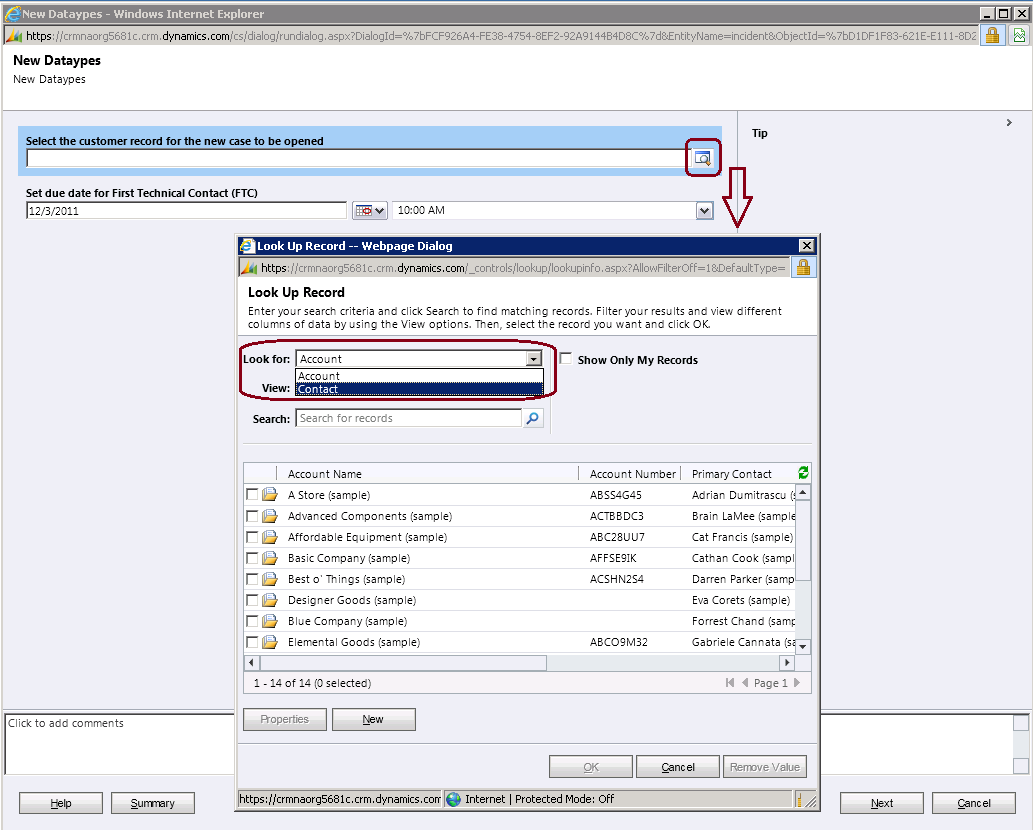This screenshot has width=1033, height=830.
Task: Click the New button in lookup dialog
Action: pos(373,719)
